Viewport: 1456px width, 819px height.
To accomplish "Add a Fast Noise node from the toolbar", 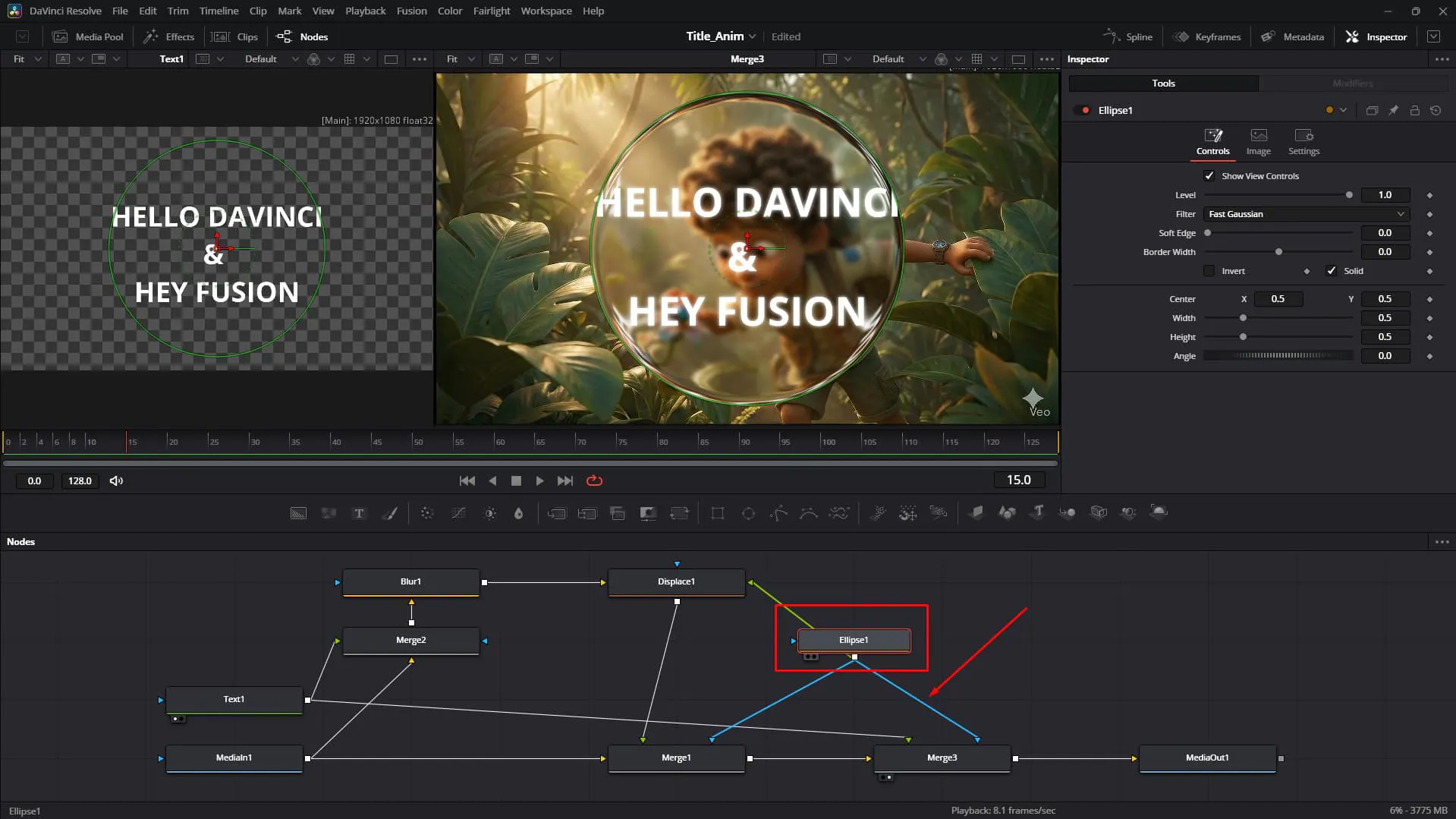I will [329, 513].
